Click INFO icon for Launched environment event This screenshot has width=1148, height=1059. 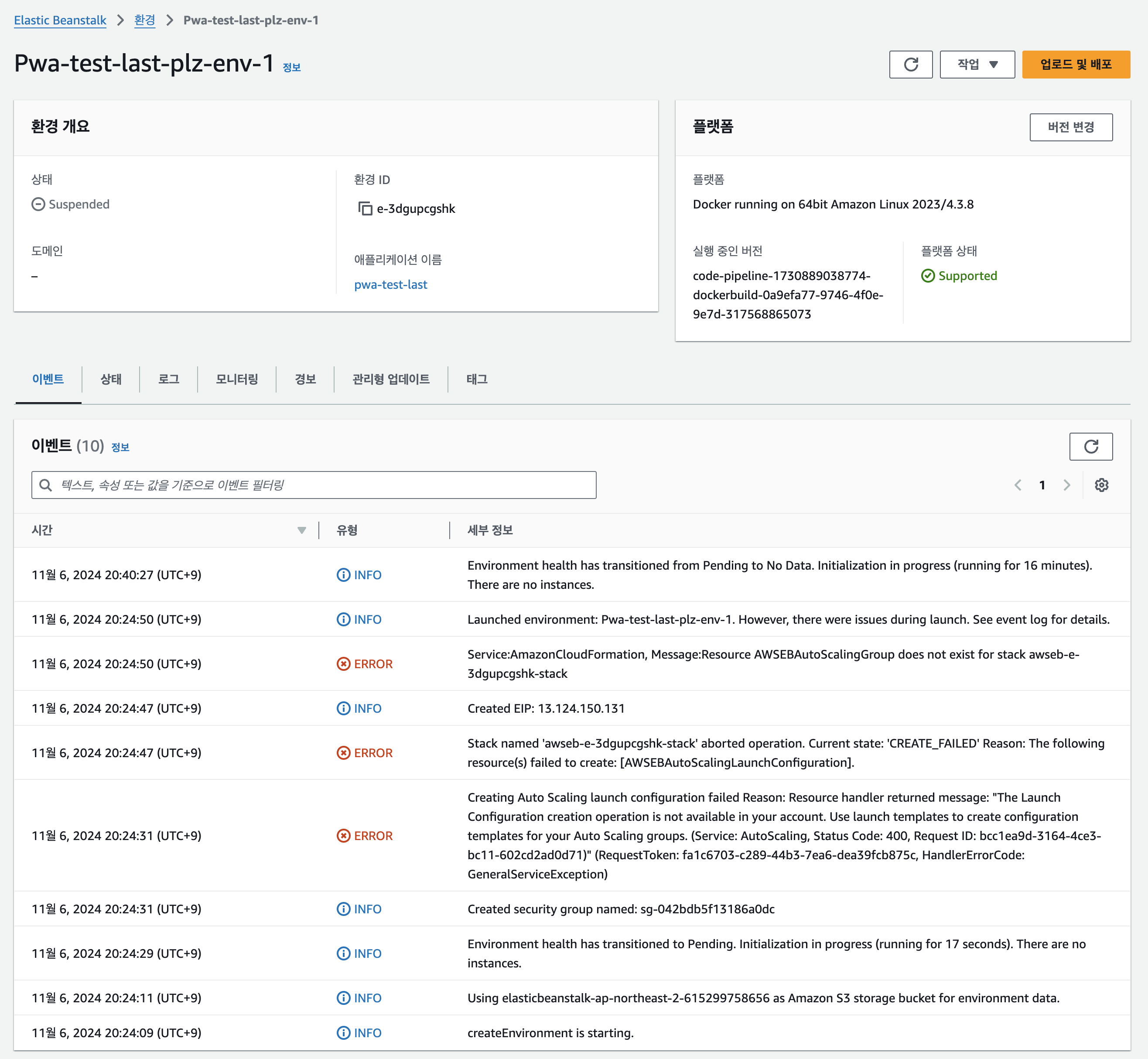(343, 619)
